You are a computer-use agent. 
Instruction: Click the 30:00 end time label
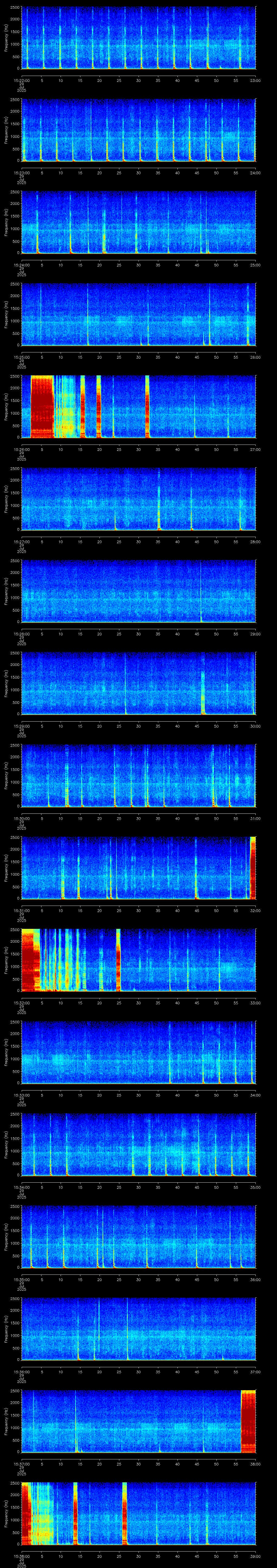point(255,726)
